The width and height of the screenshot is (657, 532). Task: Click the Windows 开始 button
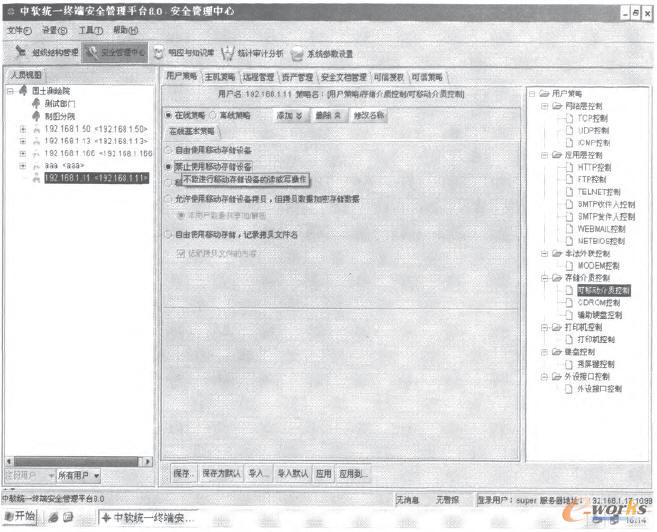(x=19, y=516)
